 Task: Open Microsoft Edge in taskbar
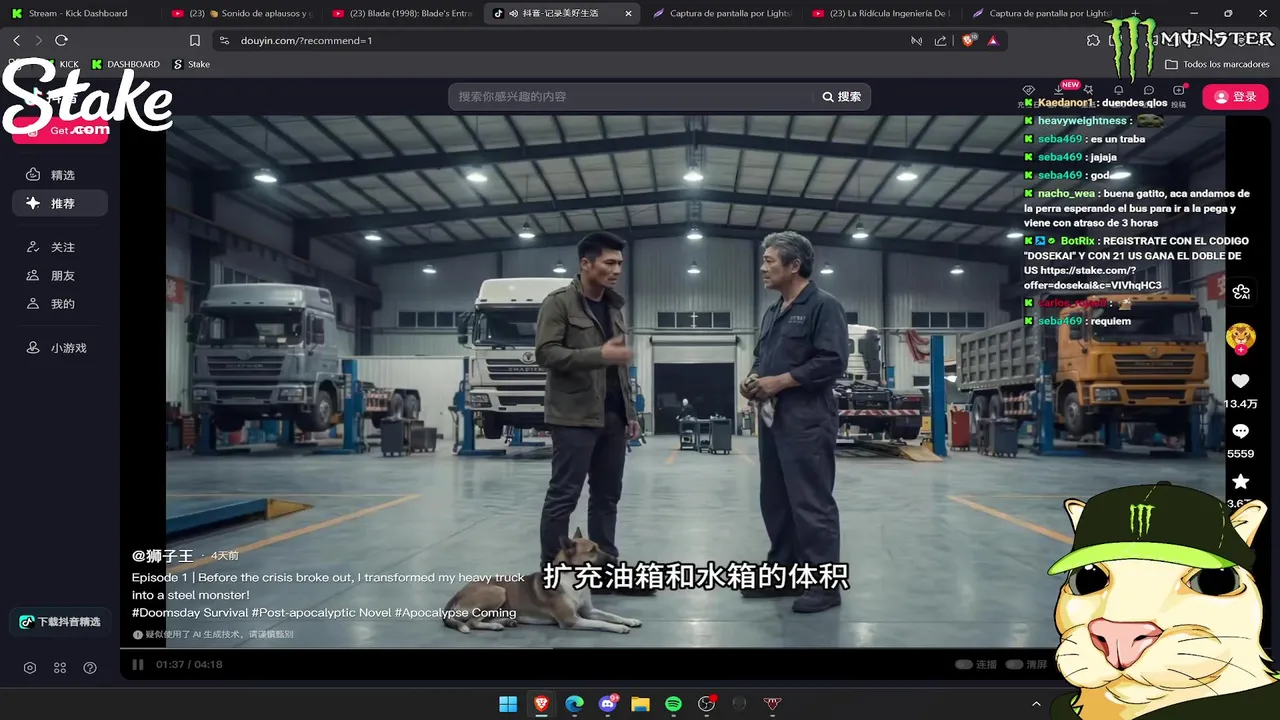(x=574, y=704)
